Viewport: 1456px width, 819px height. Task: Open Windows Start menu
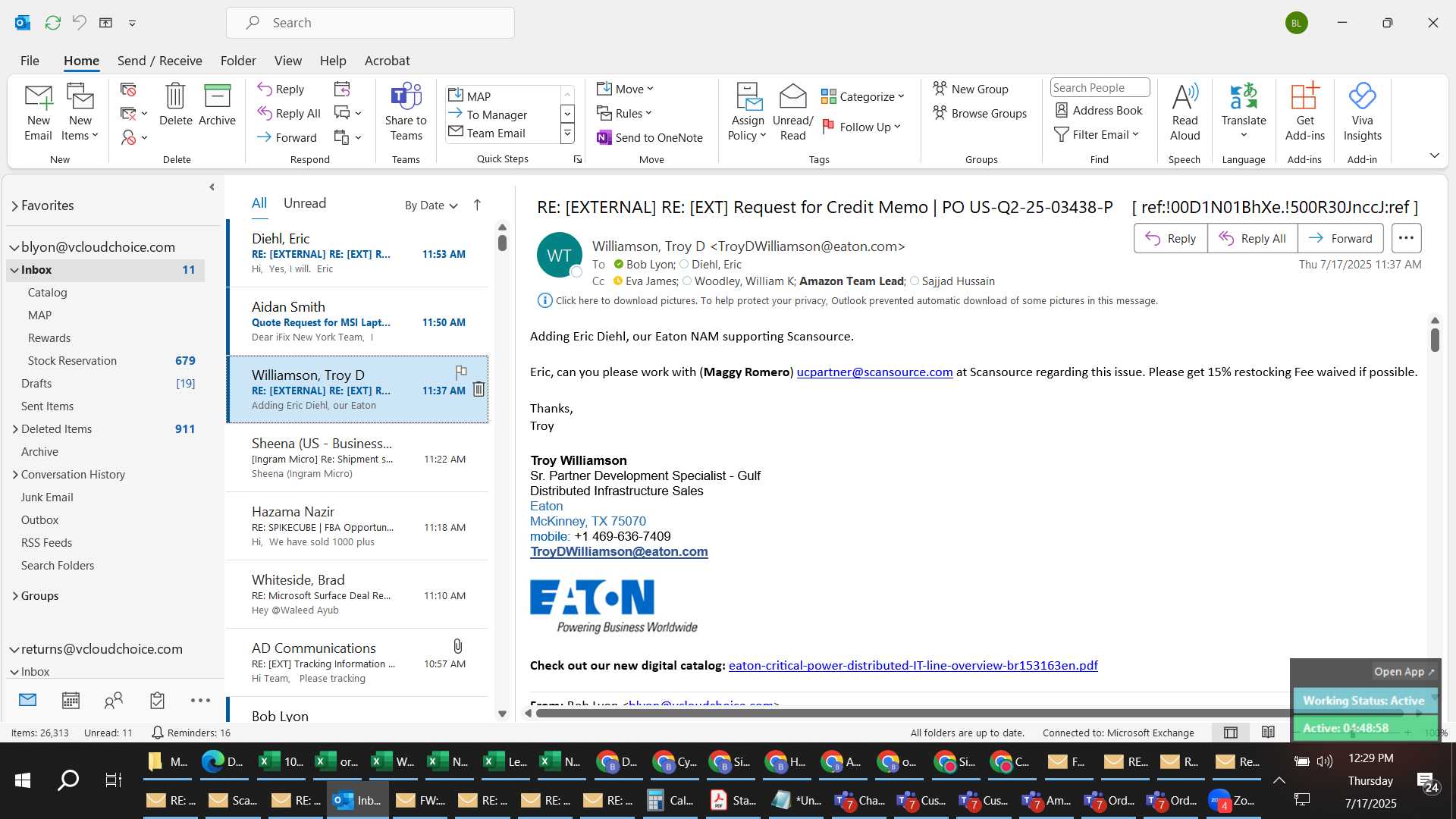pyautogui.click(x=23, y=780)
